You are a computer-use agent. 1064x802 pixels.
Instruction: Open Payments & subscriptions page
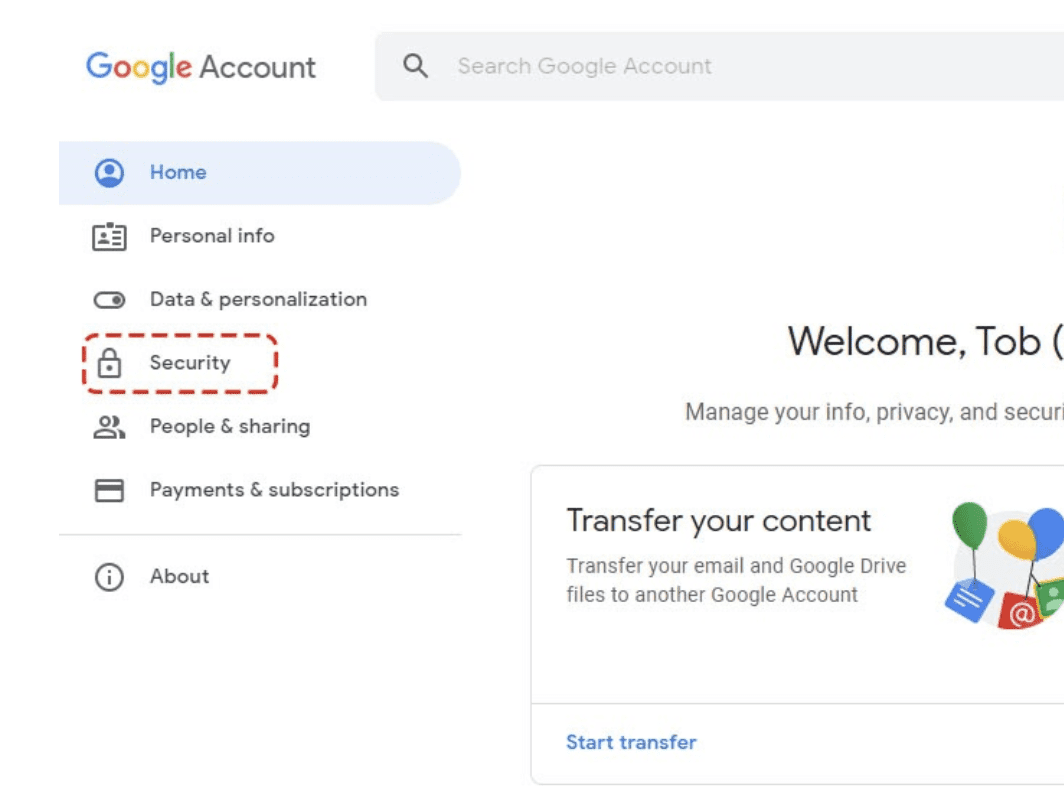point(274,490)
